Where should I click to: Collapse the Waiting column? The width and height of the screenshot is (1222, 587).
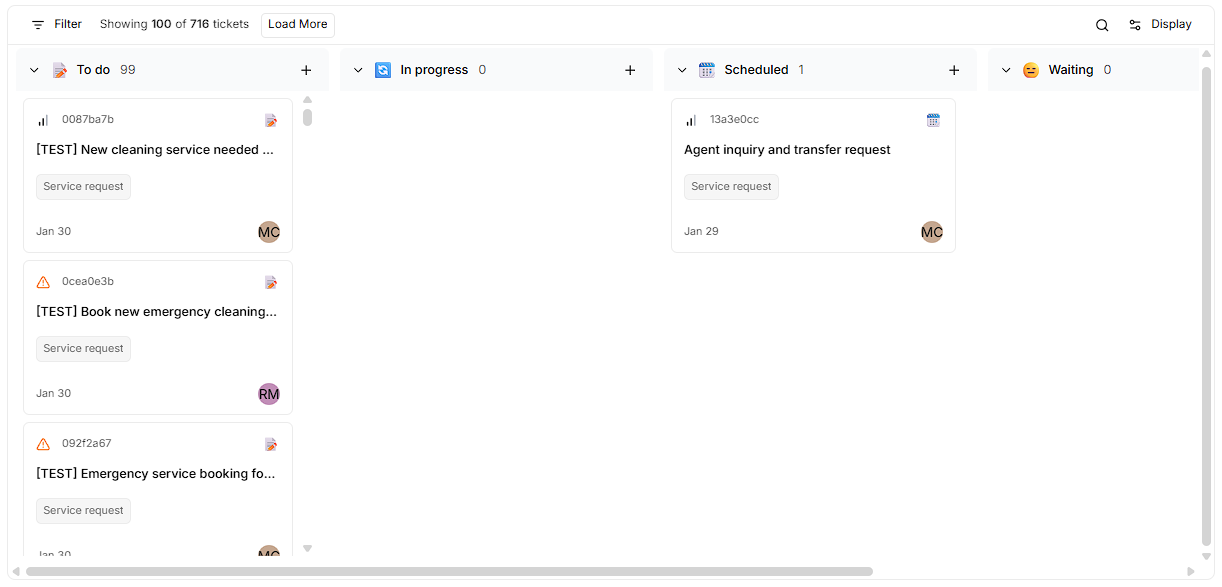pyautogui.click(x=1006, y=70)
